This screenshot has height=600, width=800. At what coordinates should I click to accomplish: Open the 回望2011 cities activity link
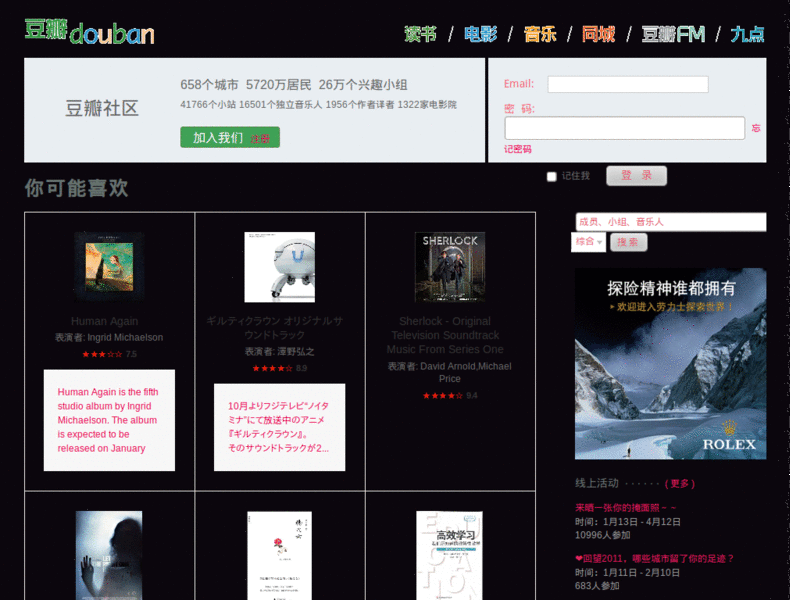click(x=654, y=559)
